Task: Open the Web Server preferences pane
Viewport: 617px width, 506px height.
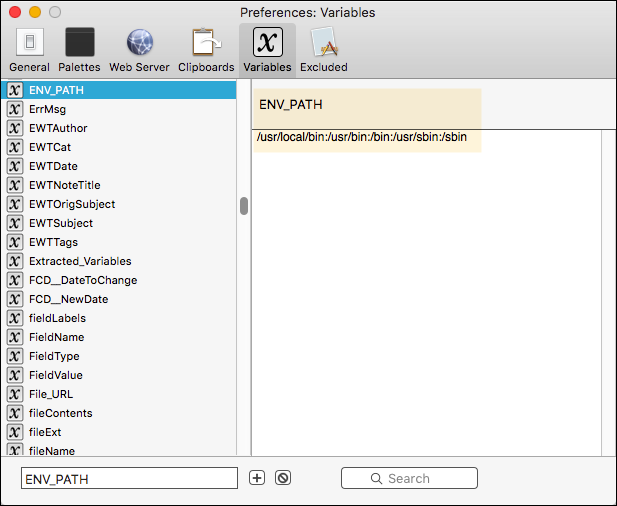Action: [x=139, y=49]
